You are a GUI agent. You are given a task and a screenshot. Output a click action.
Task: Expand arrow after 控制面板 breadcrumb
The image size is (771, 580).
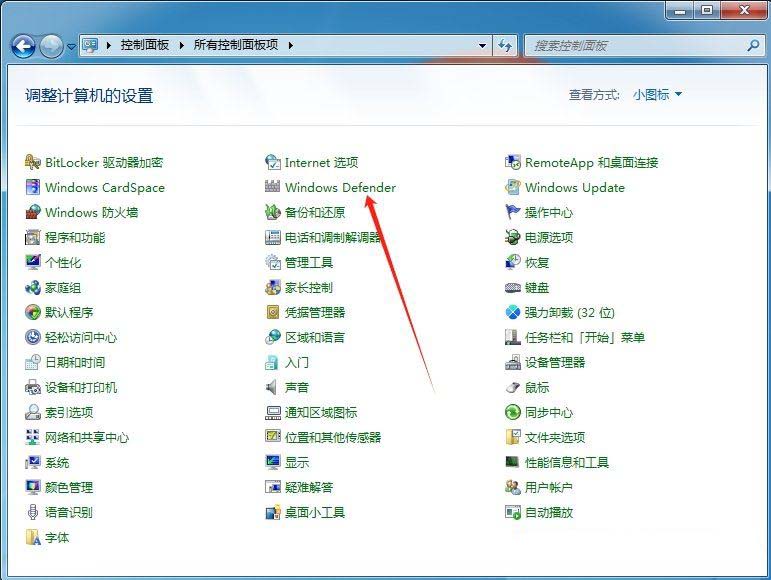(x=182, y=45)
